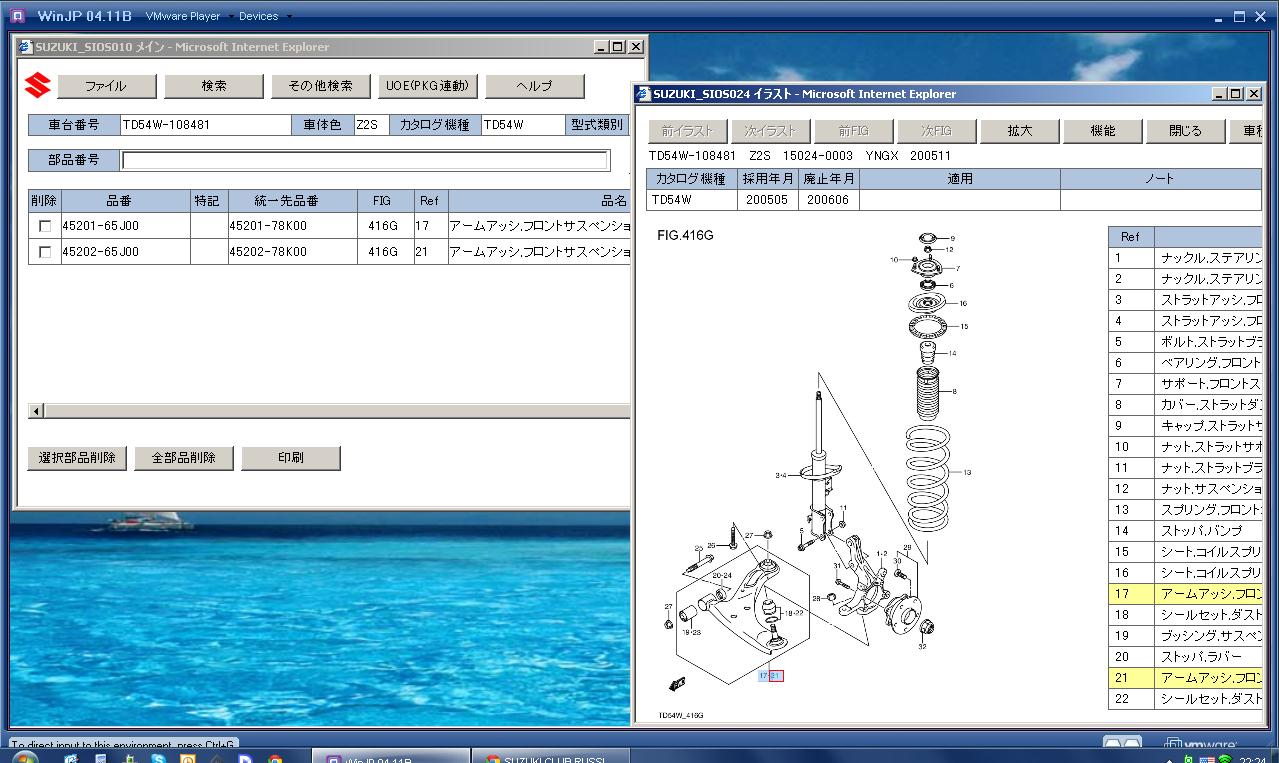Image resolution: width=1279 pixels, height=763 pixels.
Task: Click the 削除 column header
Action: 45,201
